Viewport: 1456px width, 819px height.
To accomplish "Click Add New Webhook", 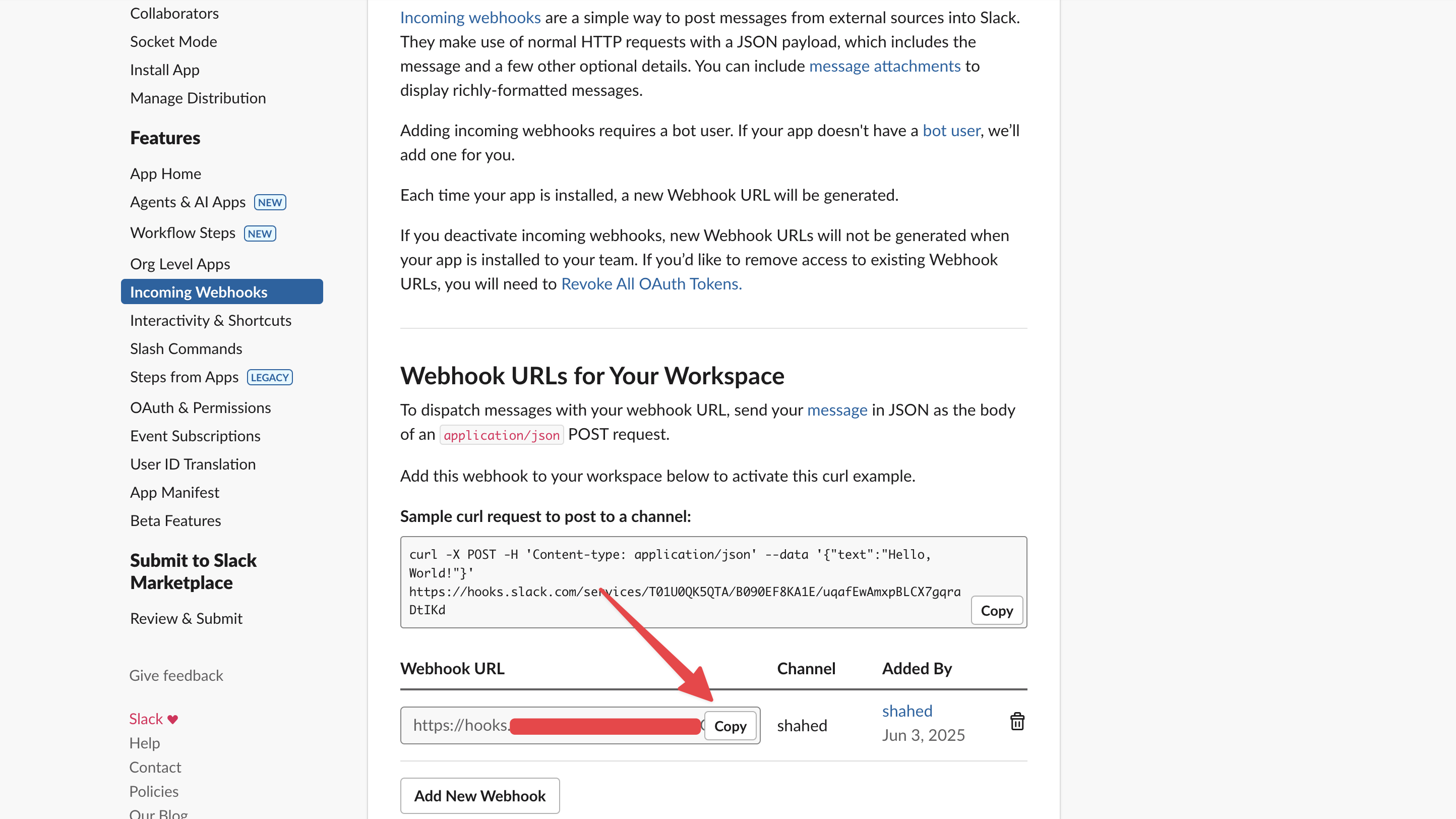I will [479, 795].
